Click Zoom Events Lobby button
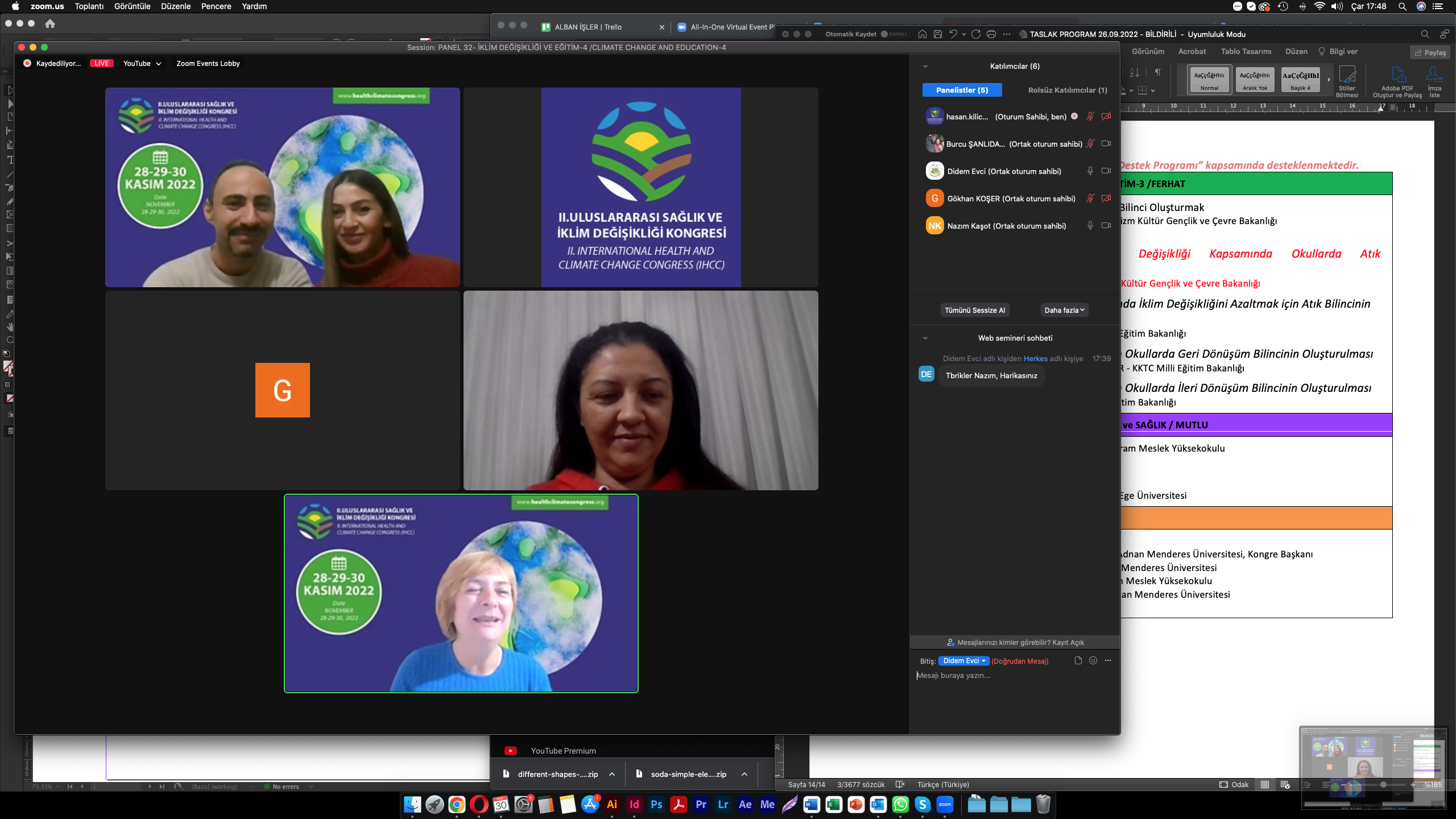Screen dimensions: 1456x819 point(208,64)
